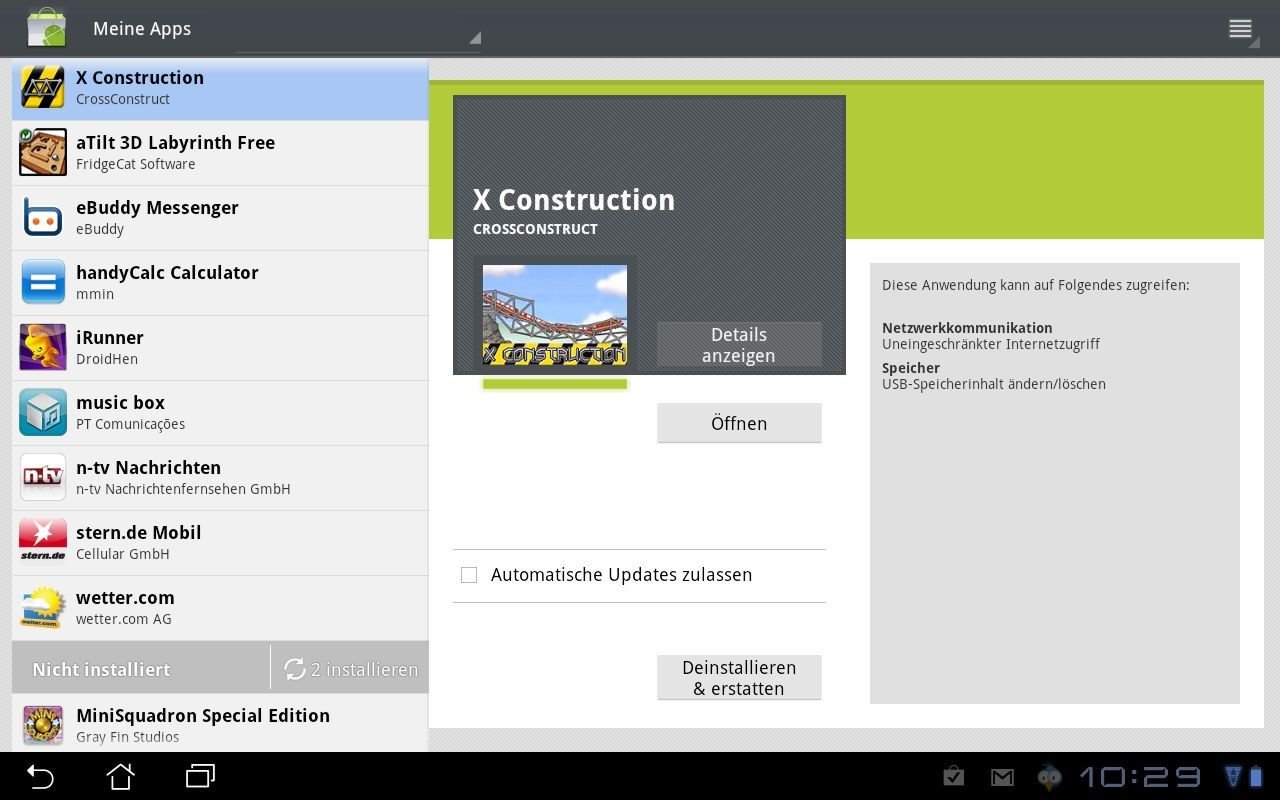Open the market download notification icon
The image size is (1280, 800).
(x=954, y=776)
